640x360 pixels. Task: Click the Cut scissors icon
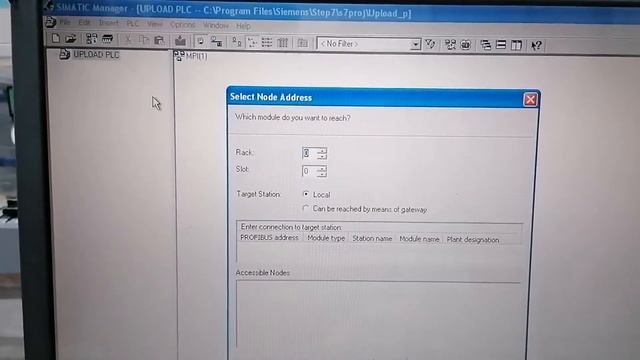click(x=128, y=40)
